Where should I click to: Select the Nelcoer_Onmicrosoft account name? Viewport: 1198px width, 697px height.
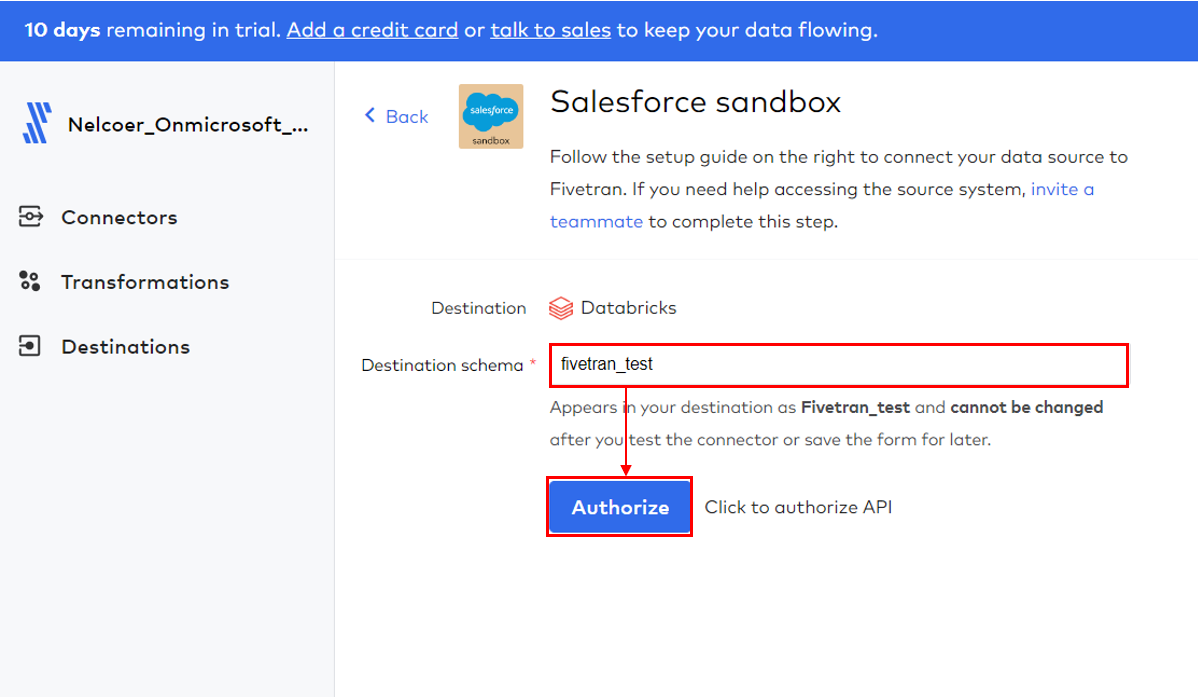coord(188,125)
